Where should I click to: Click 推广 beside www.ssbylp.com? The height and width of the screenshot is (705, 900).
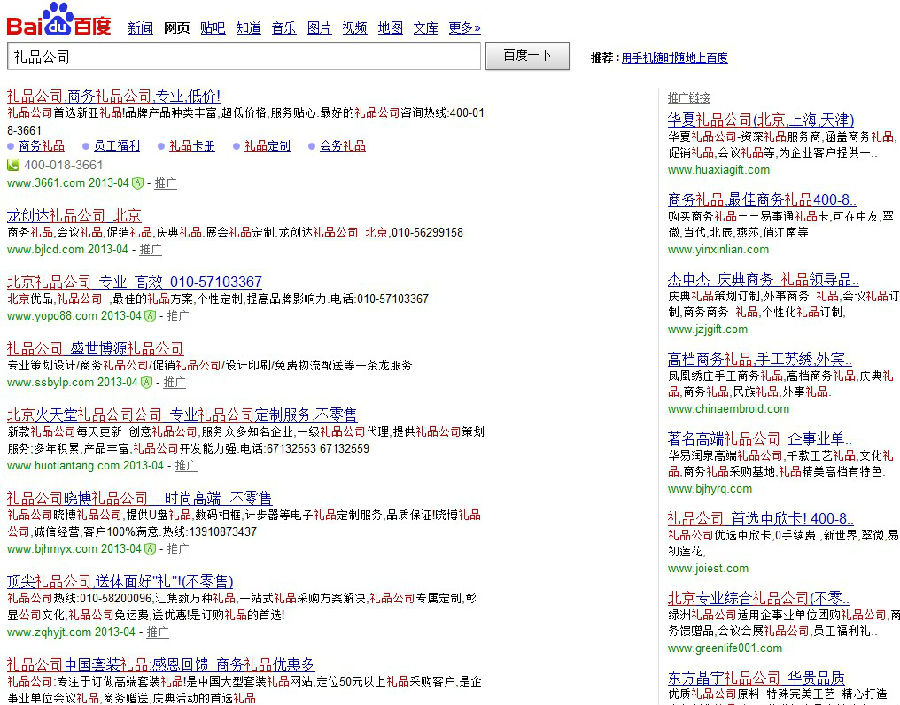174,382
